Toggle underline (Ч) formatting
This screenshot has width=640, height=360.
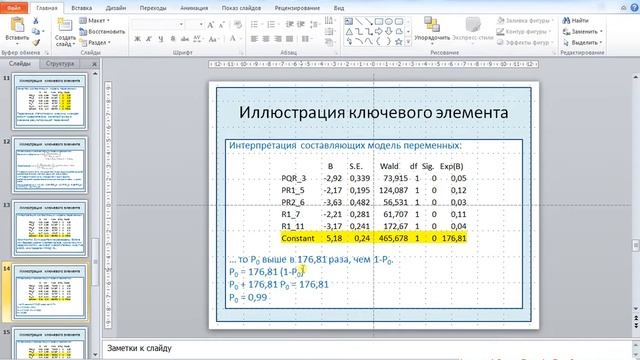pos(161,39)
